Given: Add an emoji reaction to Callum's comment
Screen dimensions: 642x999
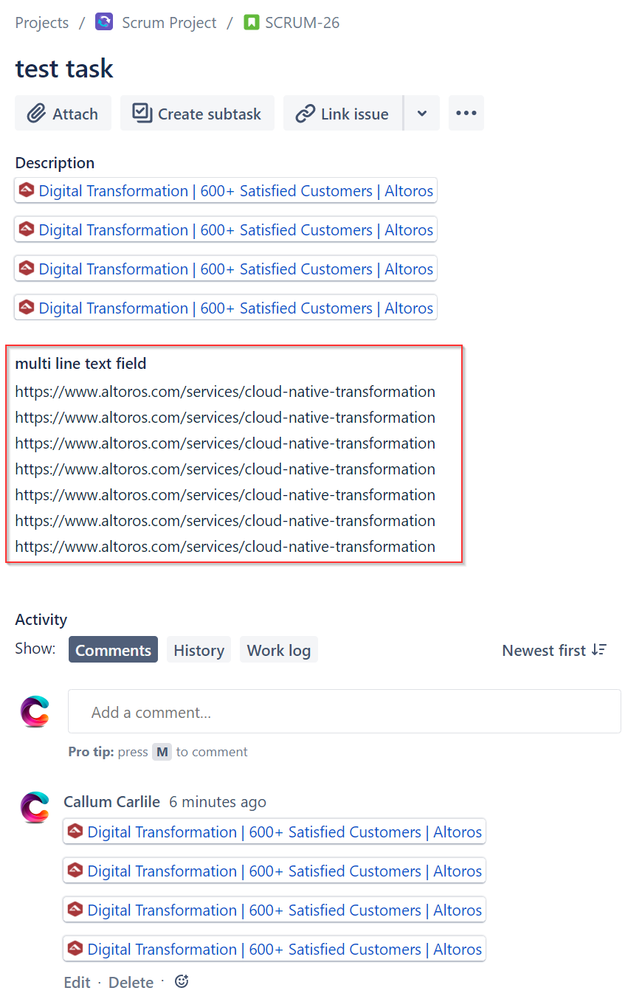Looking at the screenshot, I should coord(181,981).
